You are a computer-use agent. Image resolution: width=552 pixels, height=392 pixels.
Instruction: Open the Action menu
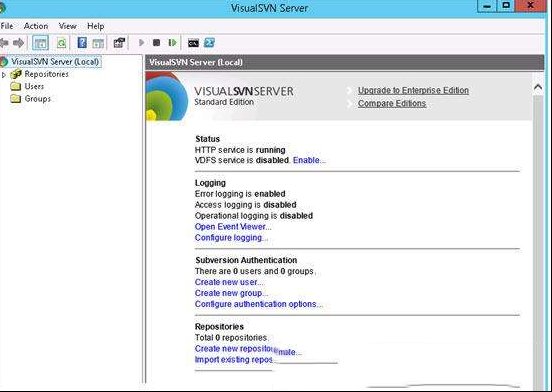click(x=36, y=26)
